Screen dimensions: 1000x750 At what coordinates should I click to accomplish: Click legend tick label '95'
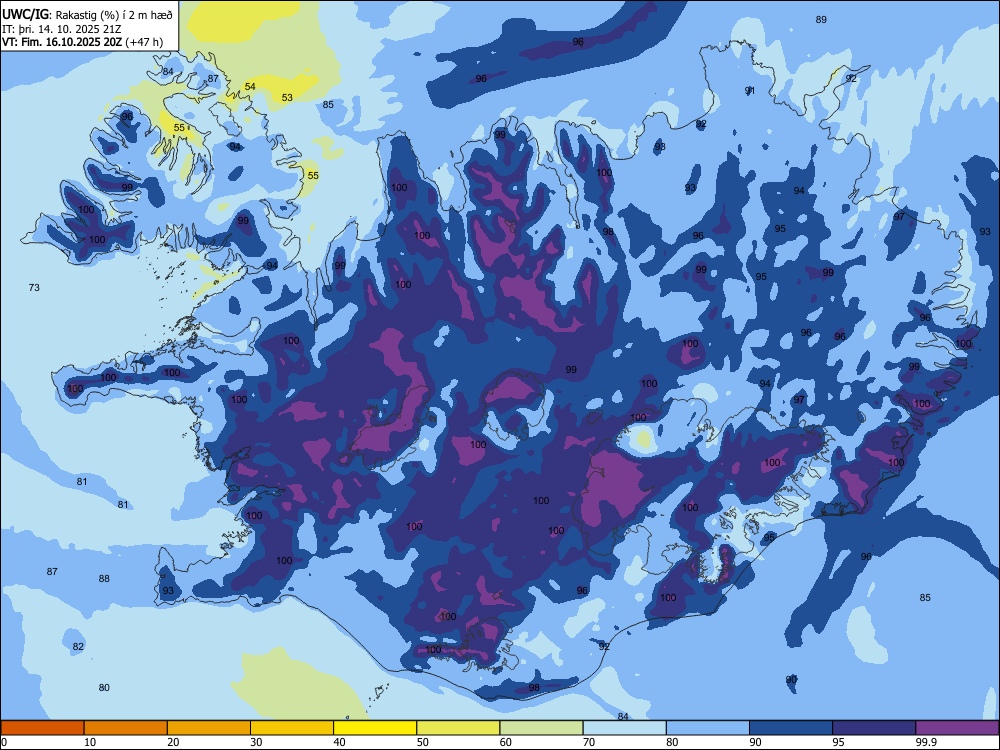(x=839, y=742)
